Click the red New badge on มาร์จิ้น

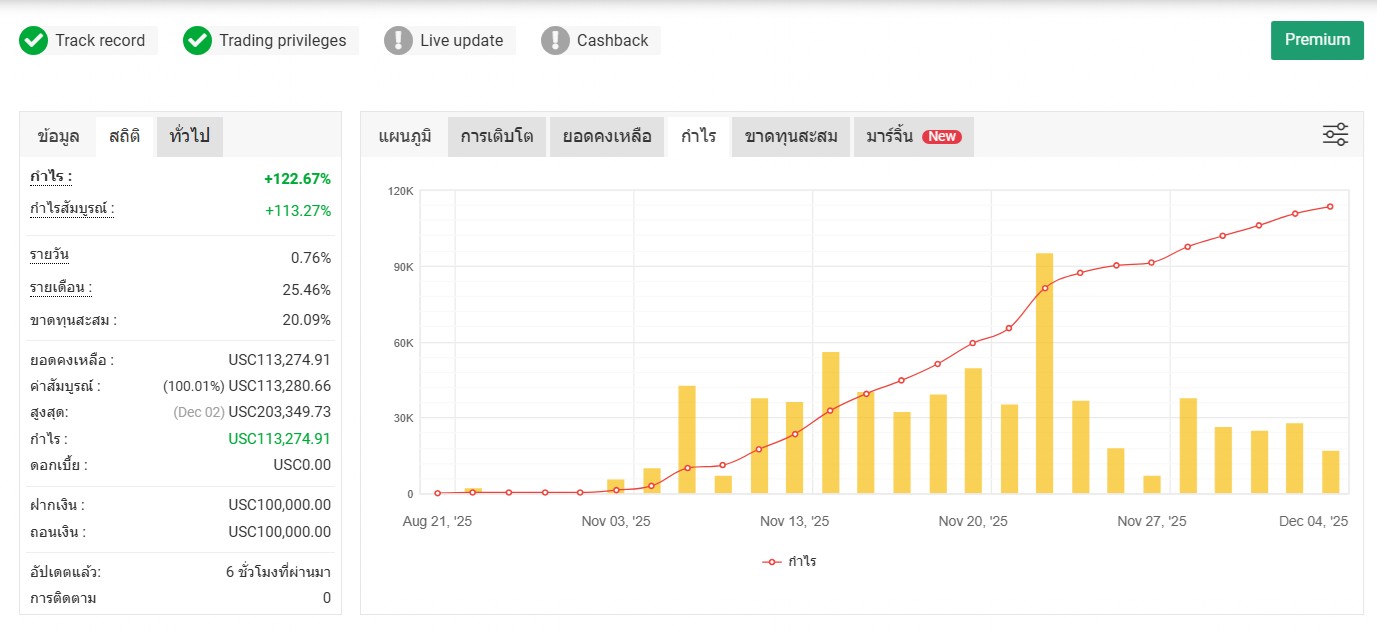941,137
